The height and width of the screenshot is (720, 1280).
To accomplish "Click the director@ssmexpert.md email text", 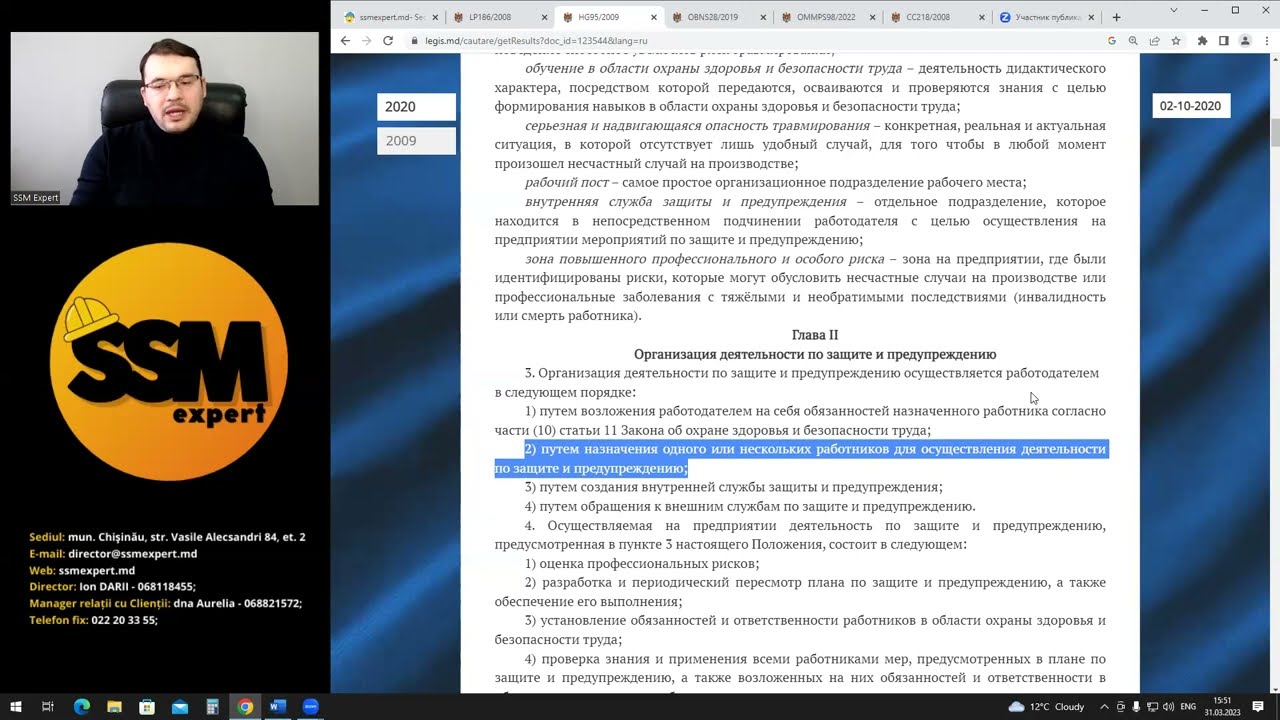I will [132, 554].
